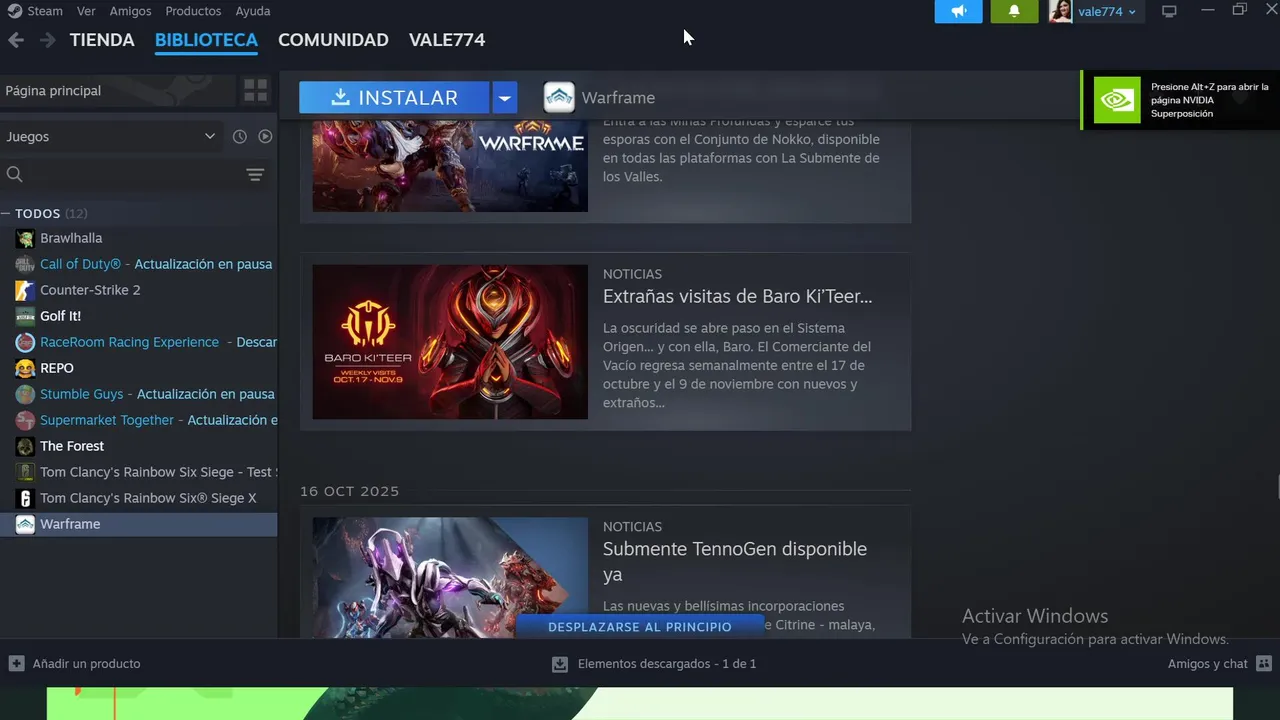Screen dimensions: 1280x720
Task: Click the Baro Ki'Teer news thumbnail
Action: coord(450,342)
